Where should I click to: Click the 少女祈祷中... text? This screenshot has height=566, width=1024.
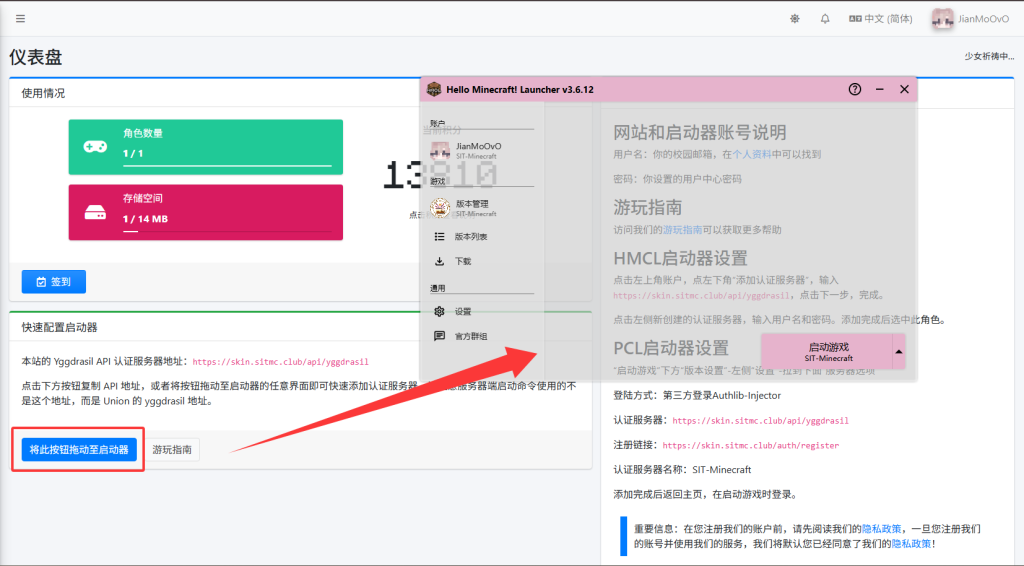click(x=989, y=56)
